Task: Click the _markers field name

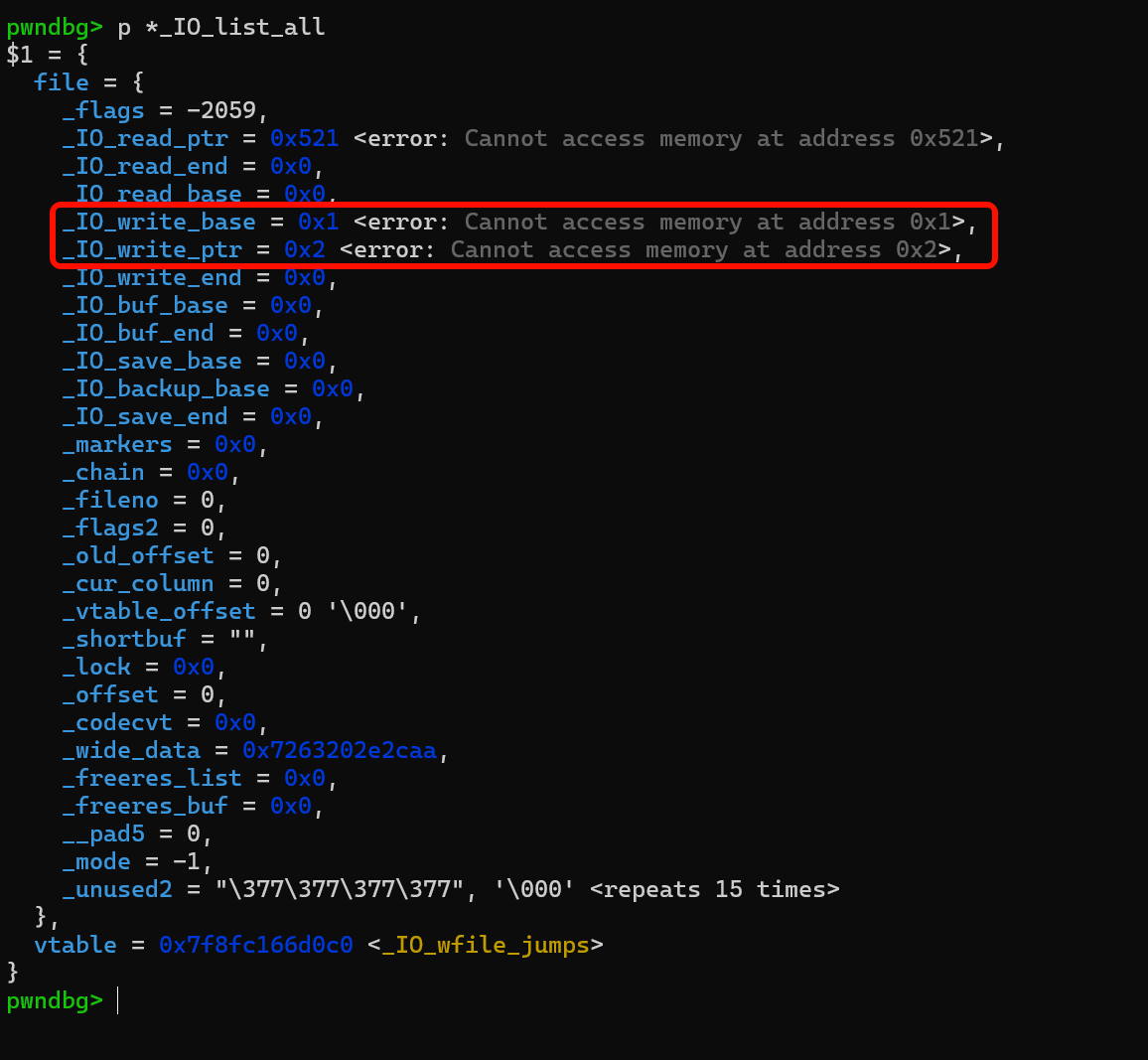Action: pyautogui.click(x=117, y=445)
